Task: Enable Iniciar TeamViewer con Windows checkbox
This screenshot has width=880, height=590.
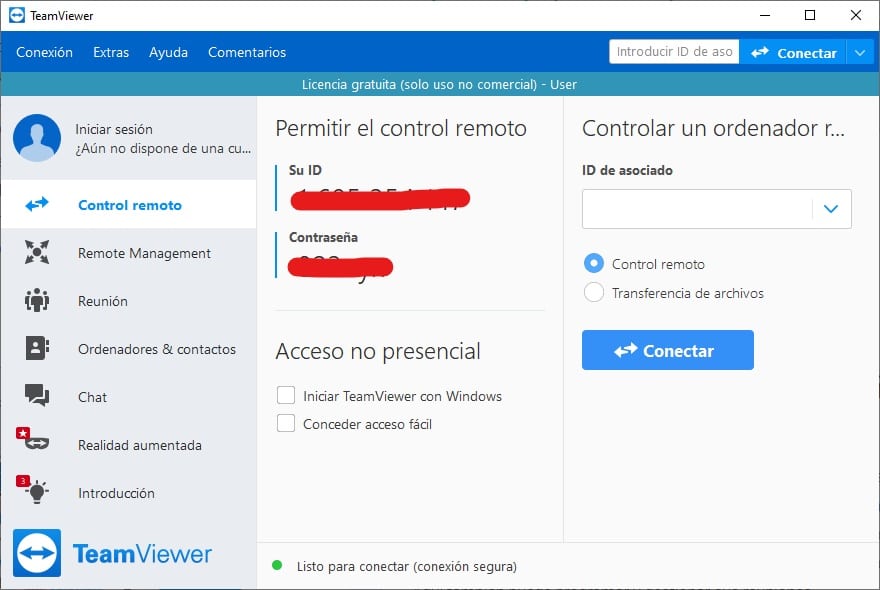Action: click(286, 395)
